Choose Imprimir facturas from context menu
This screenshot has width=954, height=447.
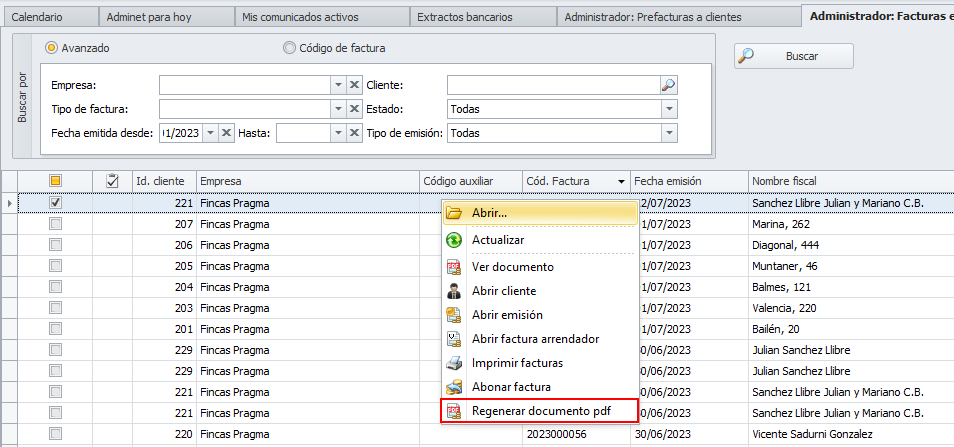pyautogui.click(x=540, y=363)
